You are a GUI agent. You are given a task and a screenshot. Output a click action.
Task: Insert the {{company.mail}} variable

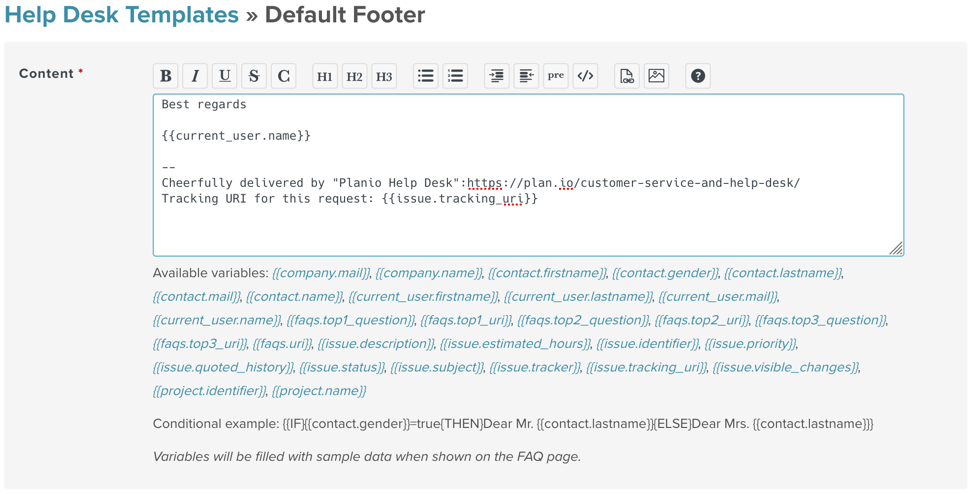coord(321,273)
